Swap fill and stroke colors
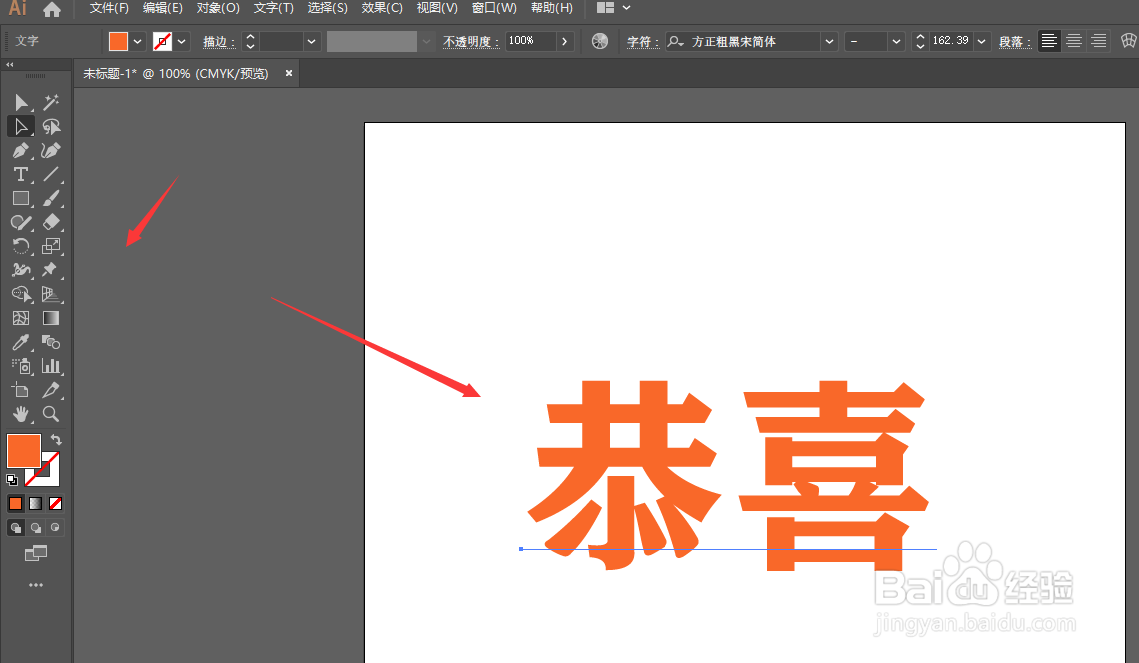The image size is (1139, 663). (56, 440)
